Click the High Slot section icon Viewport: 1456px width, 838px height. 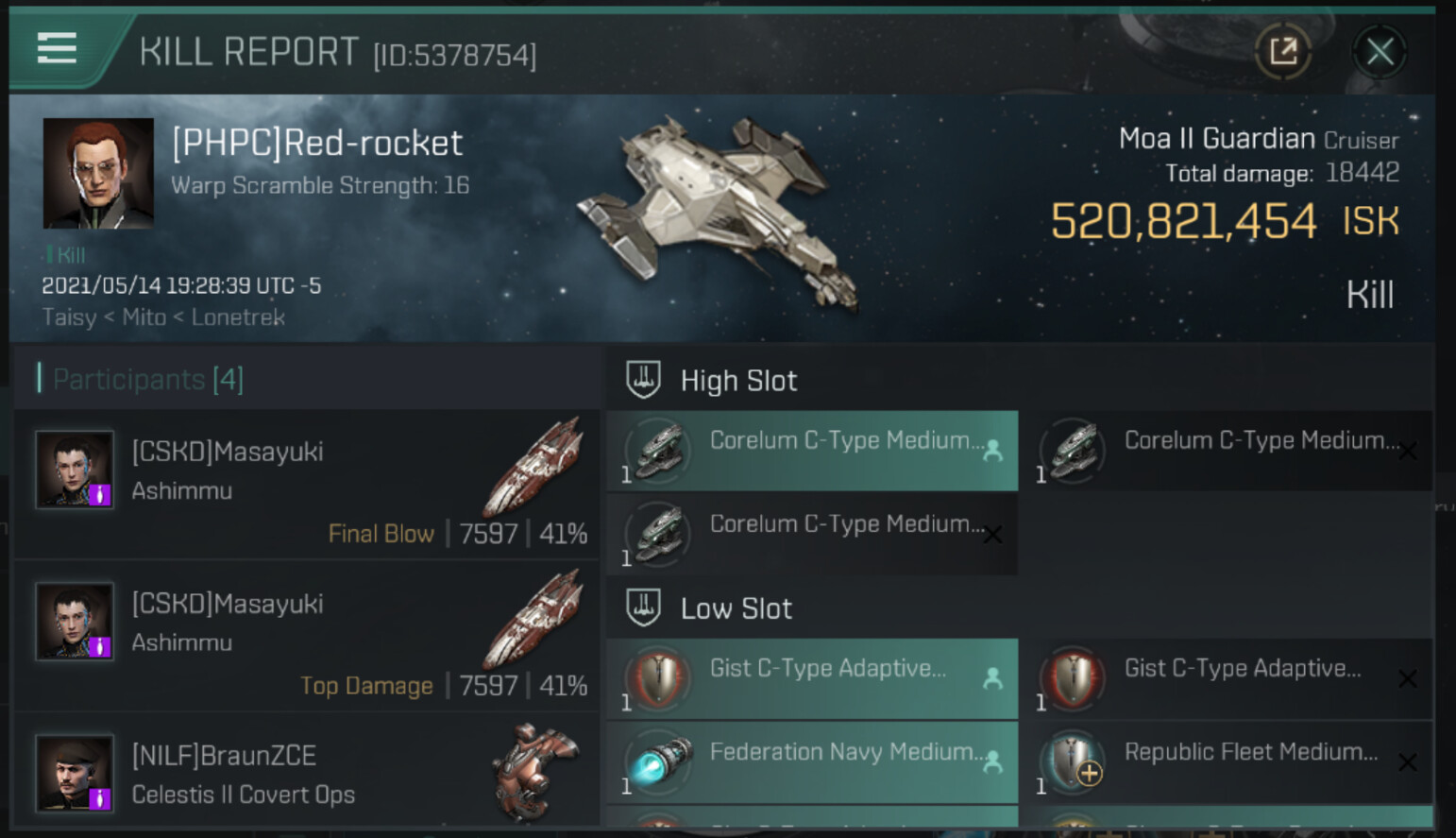tap(643, 380)
